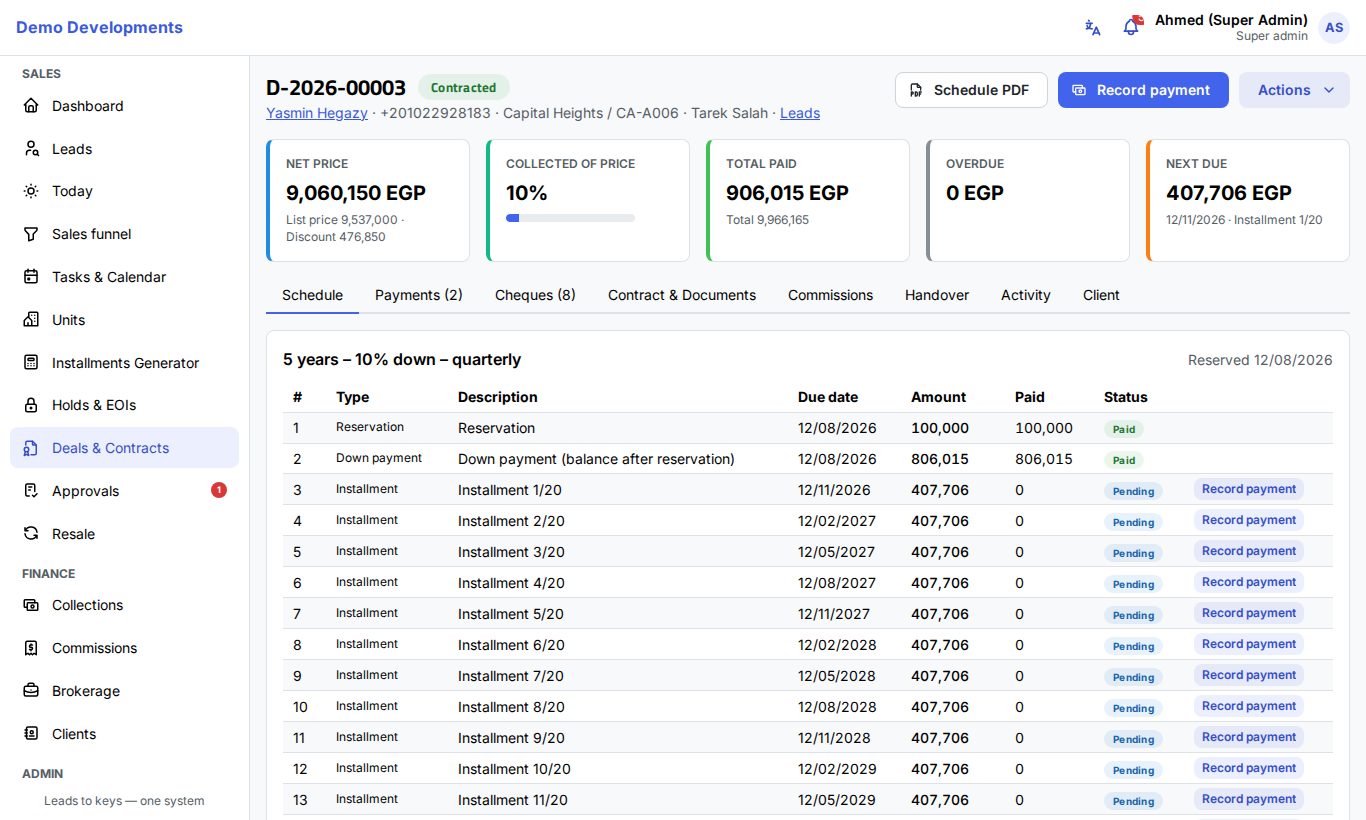Viewport: 1366px width, 820px height.
Task: Switch to the deal's Commissions tab
Action: [830, 295]
